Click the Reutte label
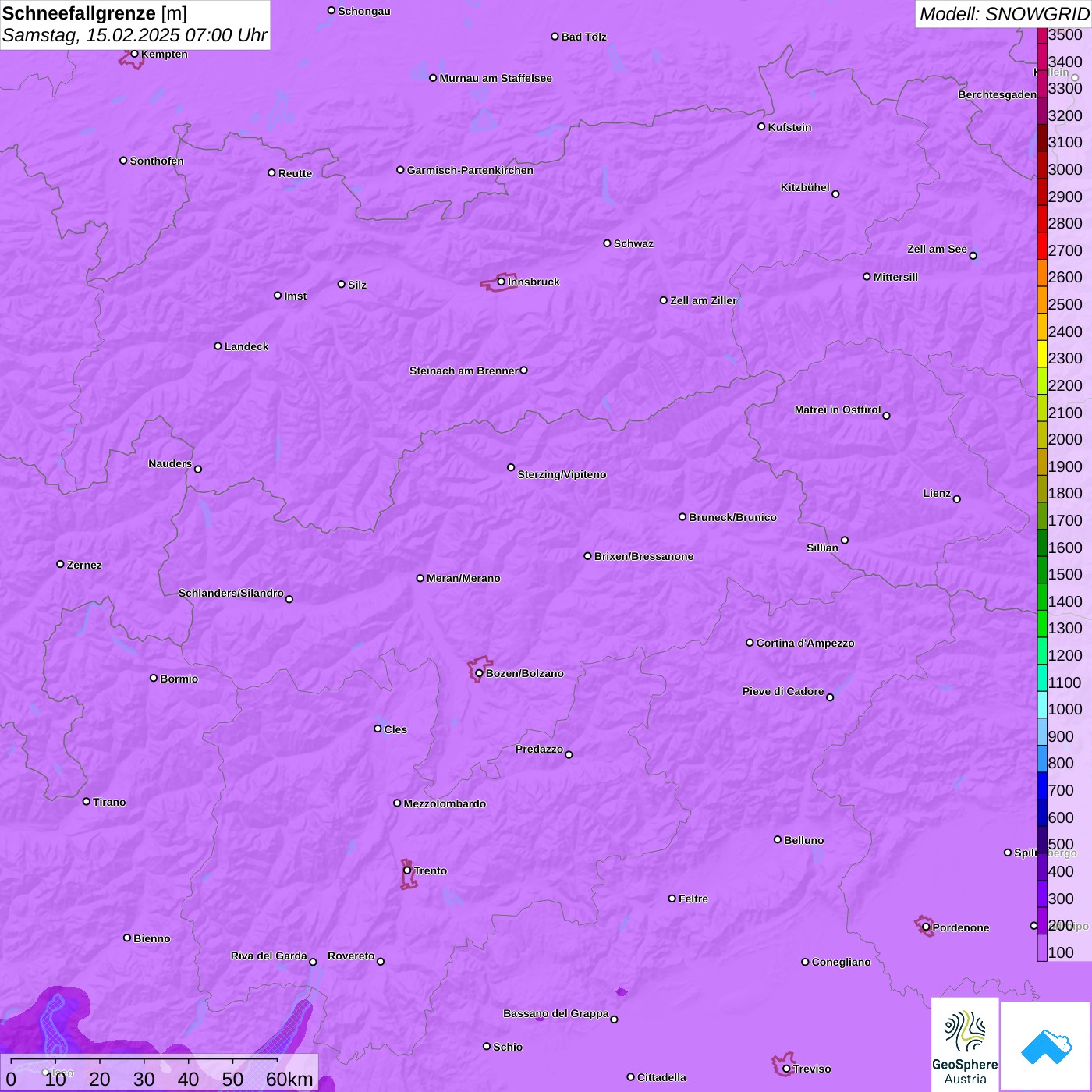The height and width of the screenshot is (1092, 1092). point(295,173)
